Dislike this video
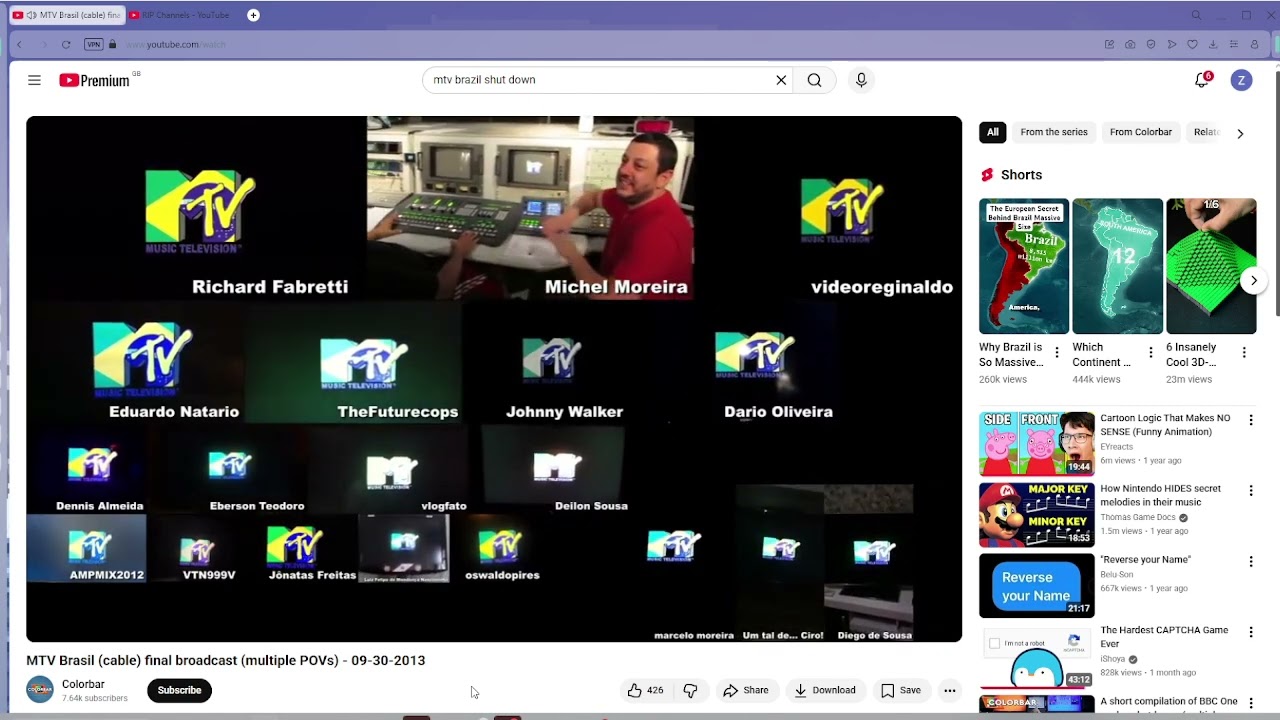 point(690,690)
